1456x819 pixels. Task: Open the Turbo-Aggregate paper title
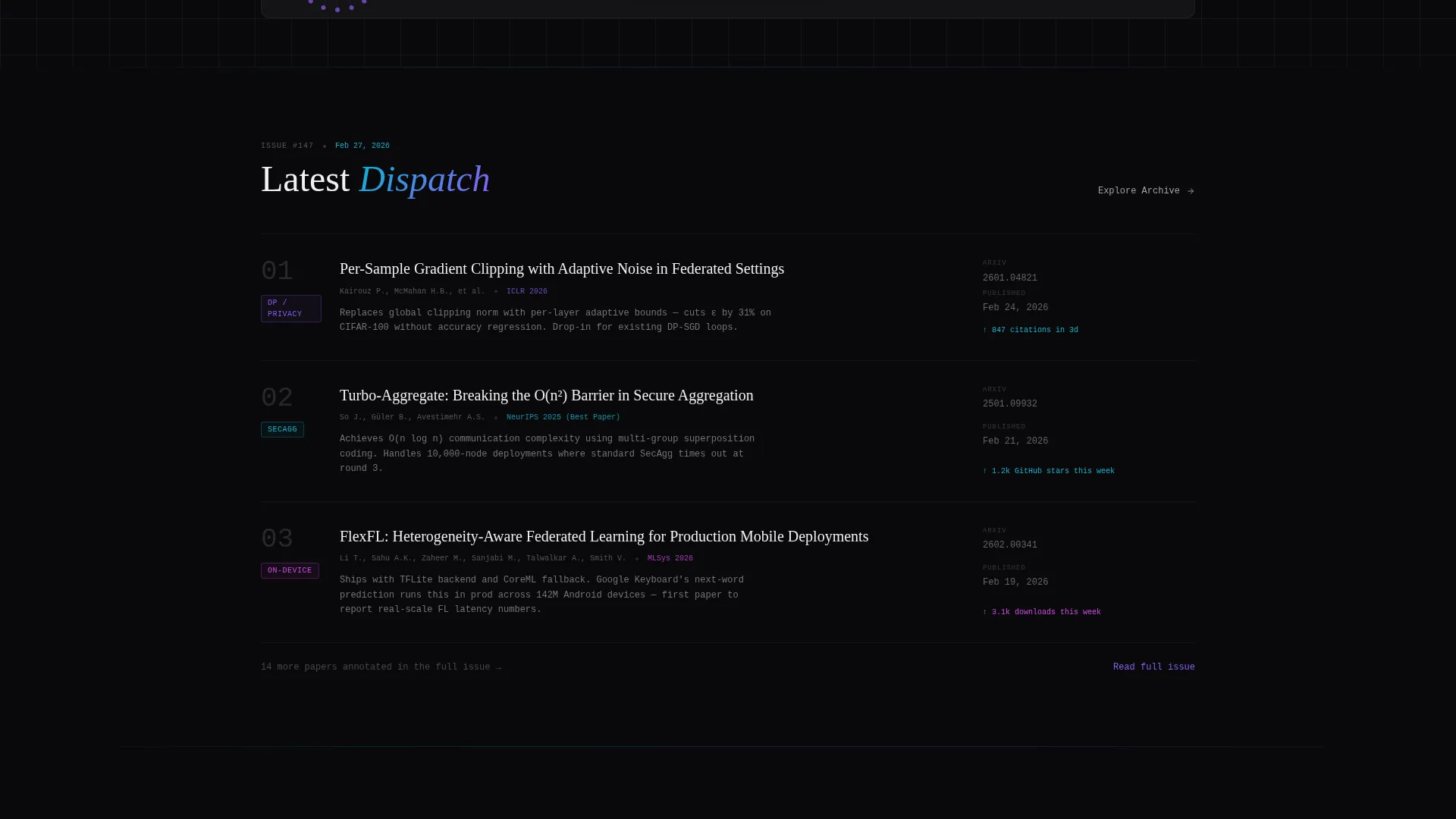pos(547,395)
